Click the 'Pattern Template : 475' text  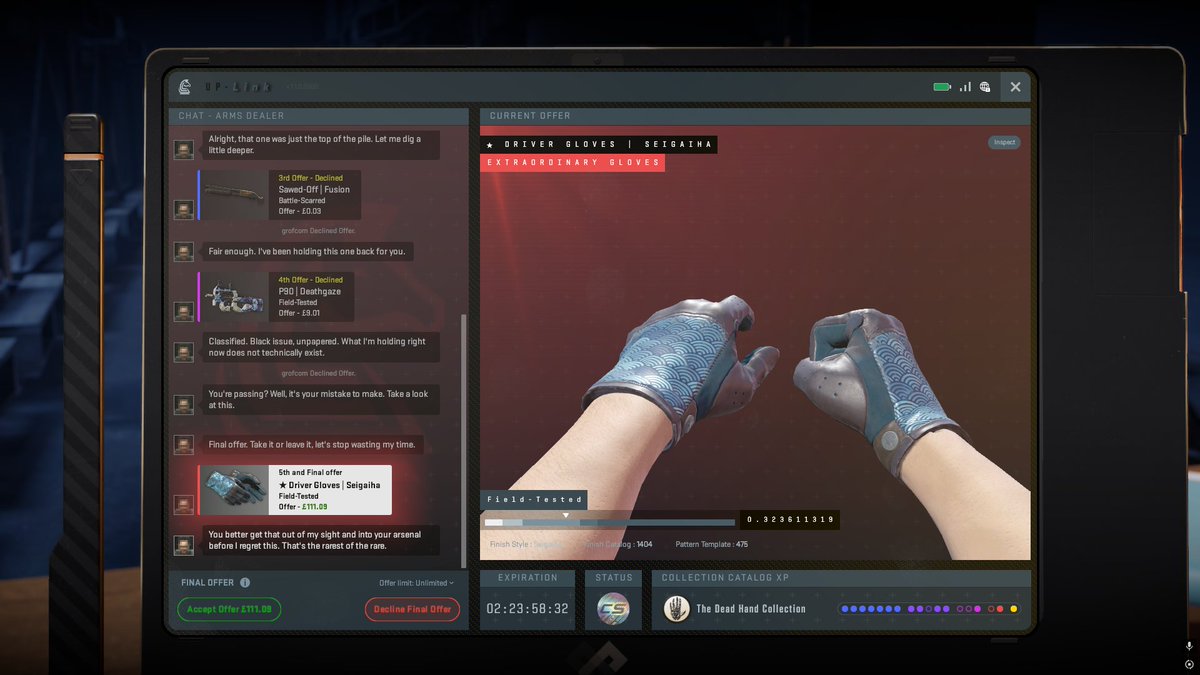[712, 545]
